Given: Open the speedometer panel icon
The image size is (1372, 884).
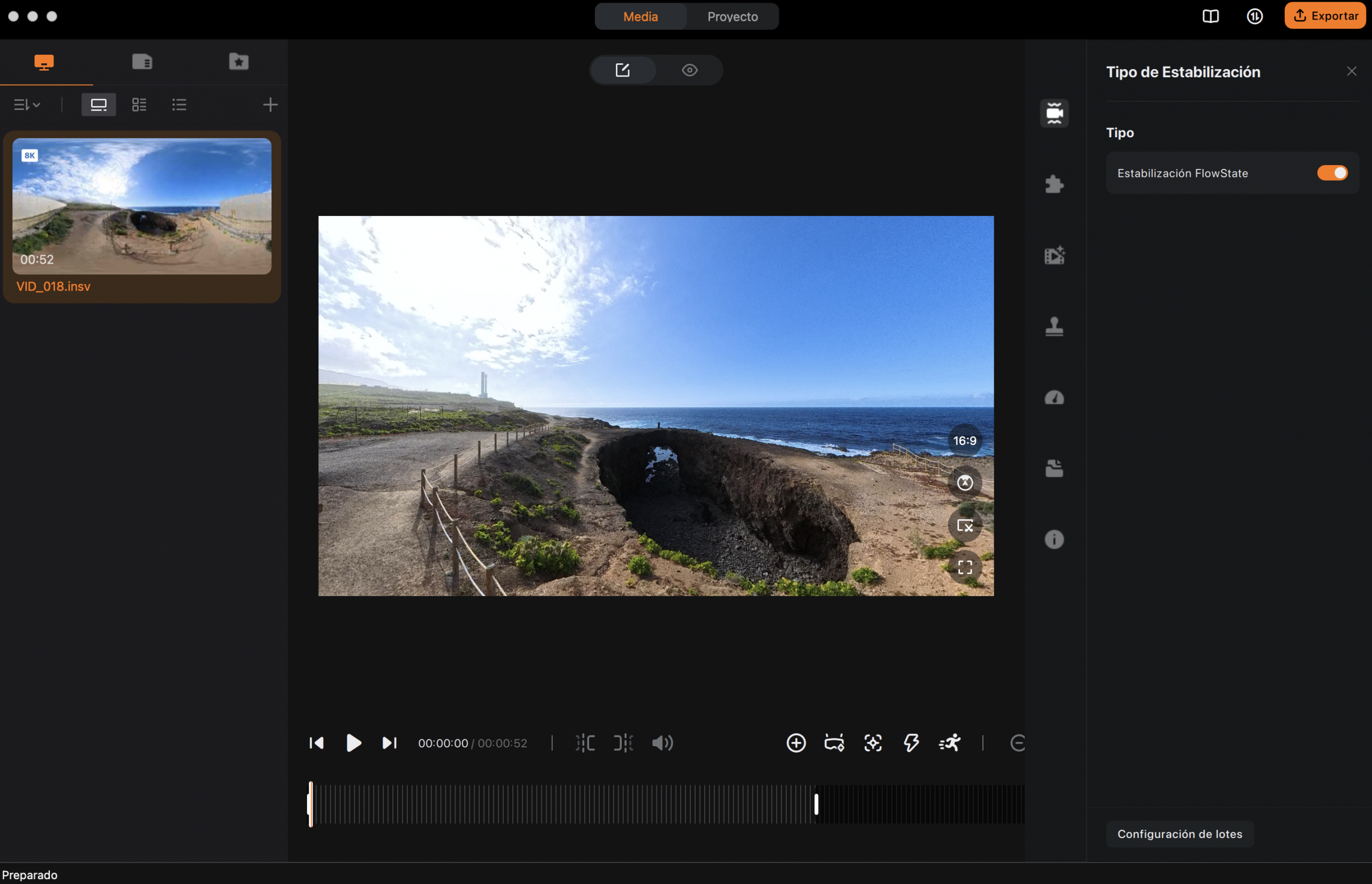Looking at the screenshot, I should click(1054, 397).
